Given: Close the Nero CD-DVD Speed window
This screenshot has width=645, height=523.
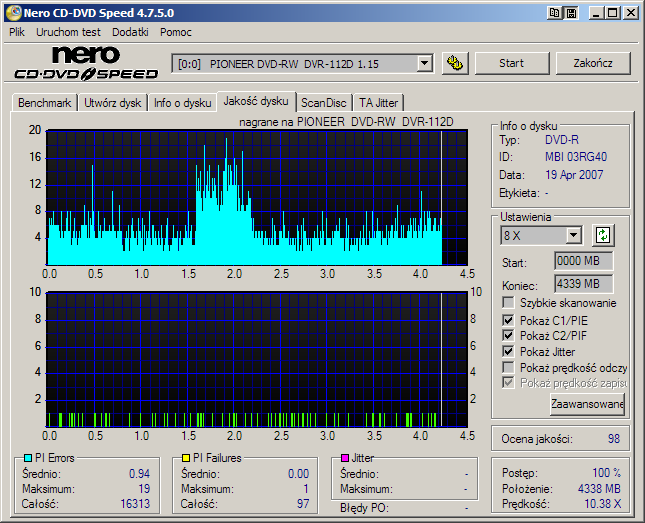Looking at the screenshot, I should [x=630, y=13].
